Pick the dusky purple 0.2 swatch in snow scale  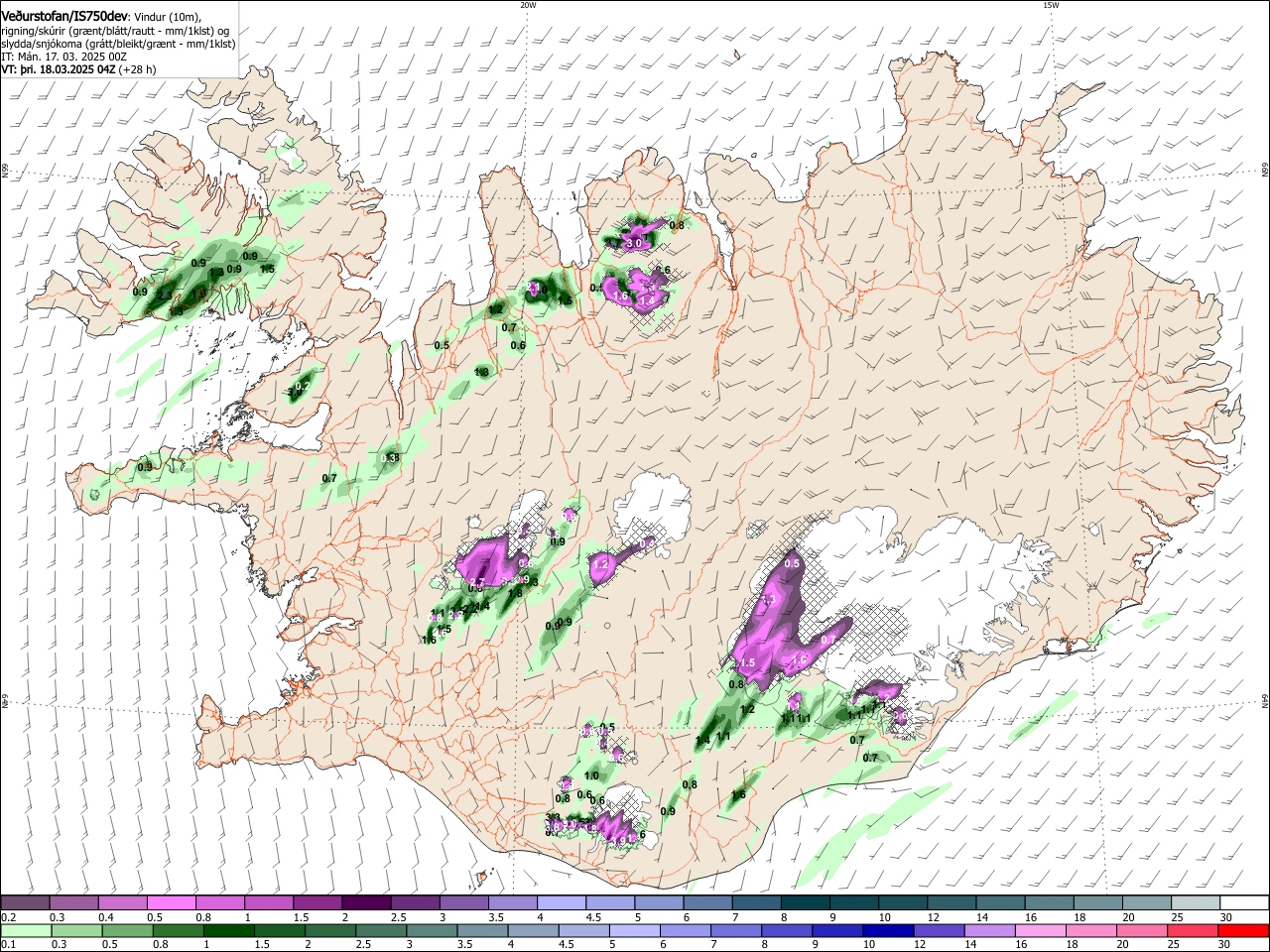click(x=25, y=902)
